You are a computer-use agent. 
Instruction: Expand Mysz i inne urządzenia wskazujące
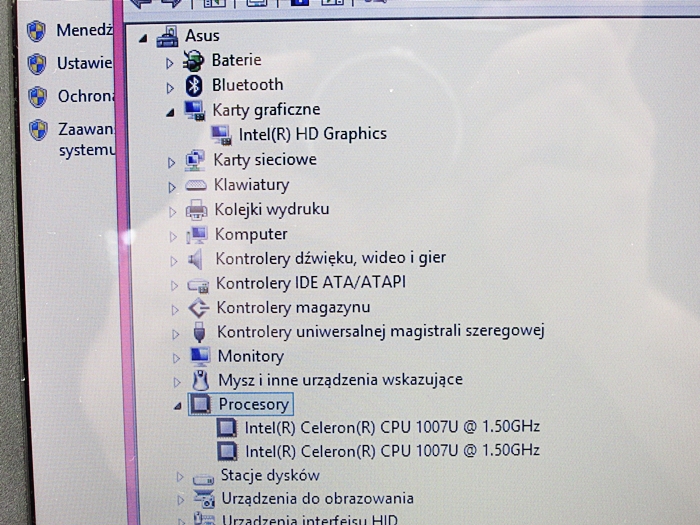[x=177, y=382]
